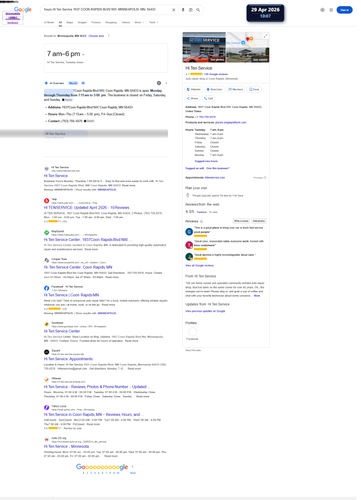
Task: Submit search with magnifier icon
Action: pos(198,10)
